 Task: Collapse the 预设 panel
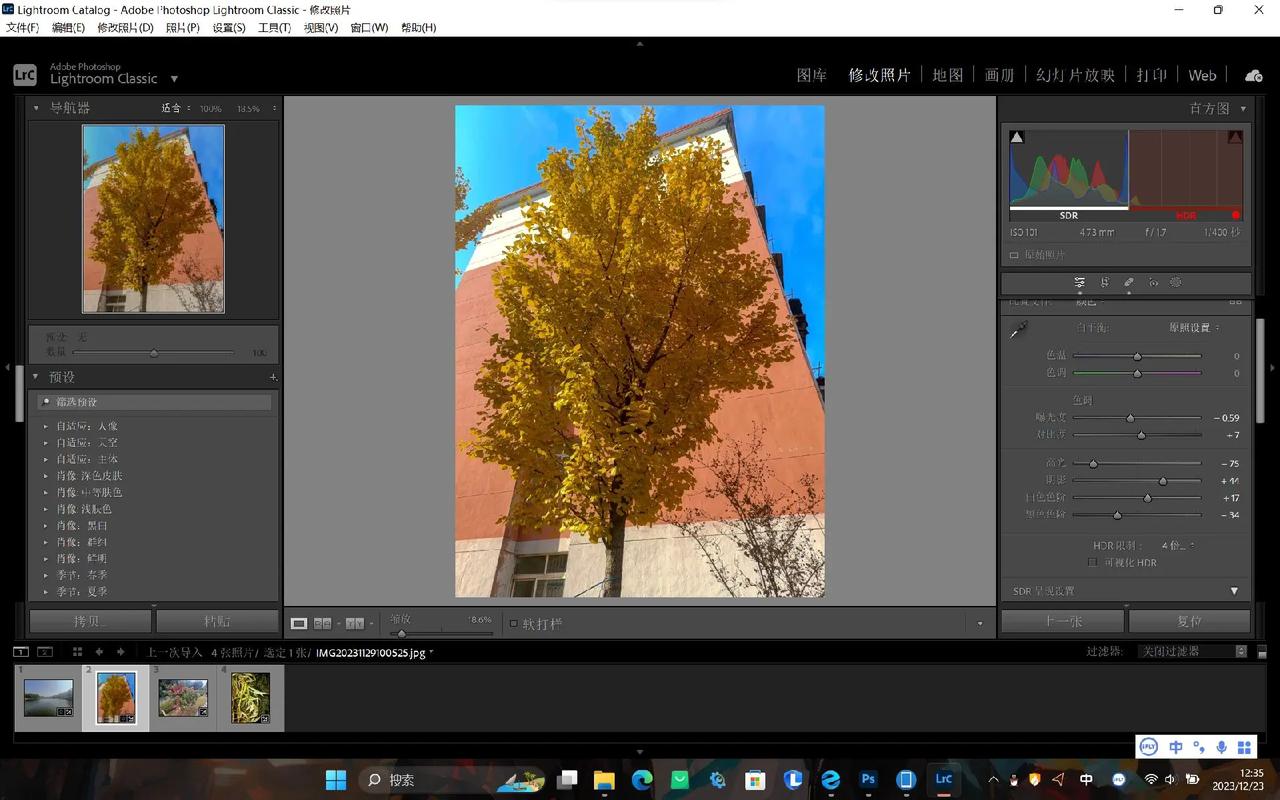tap(36, 376)
